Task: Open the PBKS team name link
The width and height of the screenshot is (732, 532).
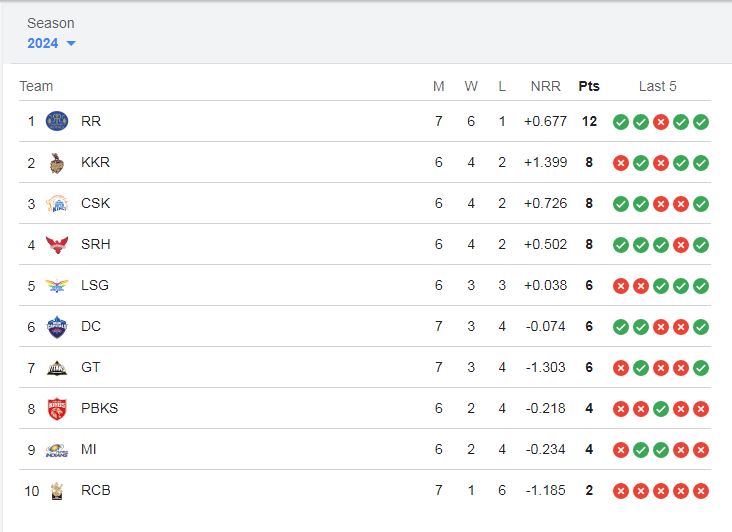Action: (99, 408)
